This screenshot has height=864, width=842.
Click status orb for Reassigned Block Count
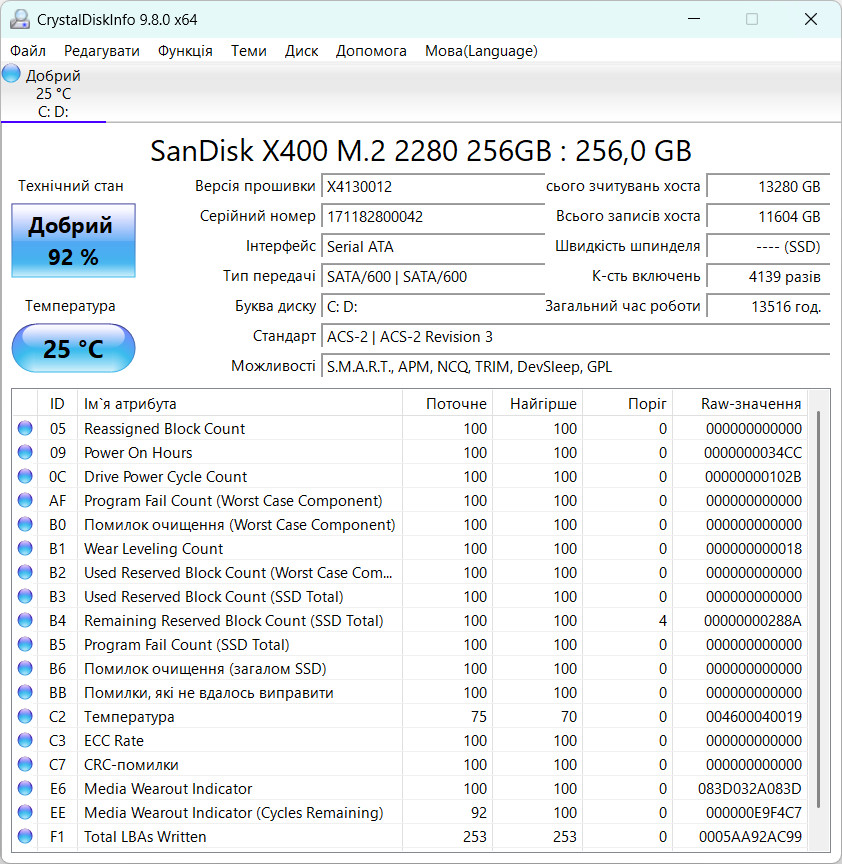(x=25, y=428)
